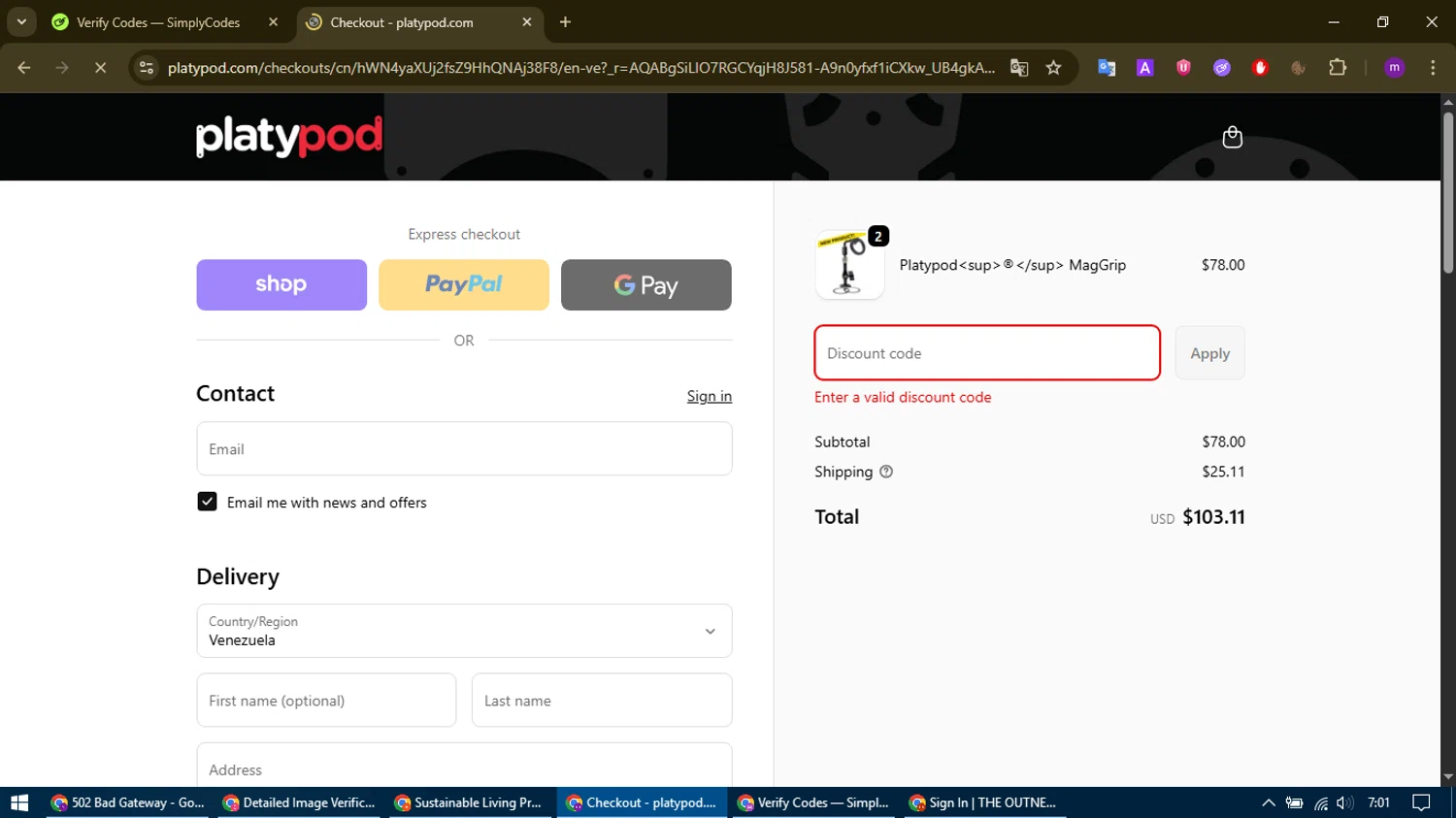Stop loading the page
The width and height of the screenshot is (1456, 818).
(100, 68)
